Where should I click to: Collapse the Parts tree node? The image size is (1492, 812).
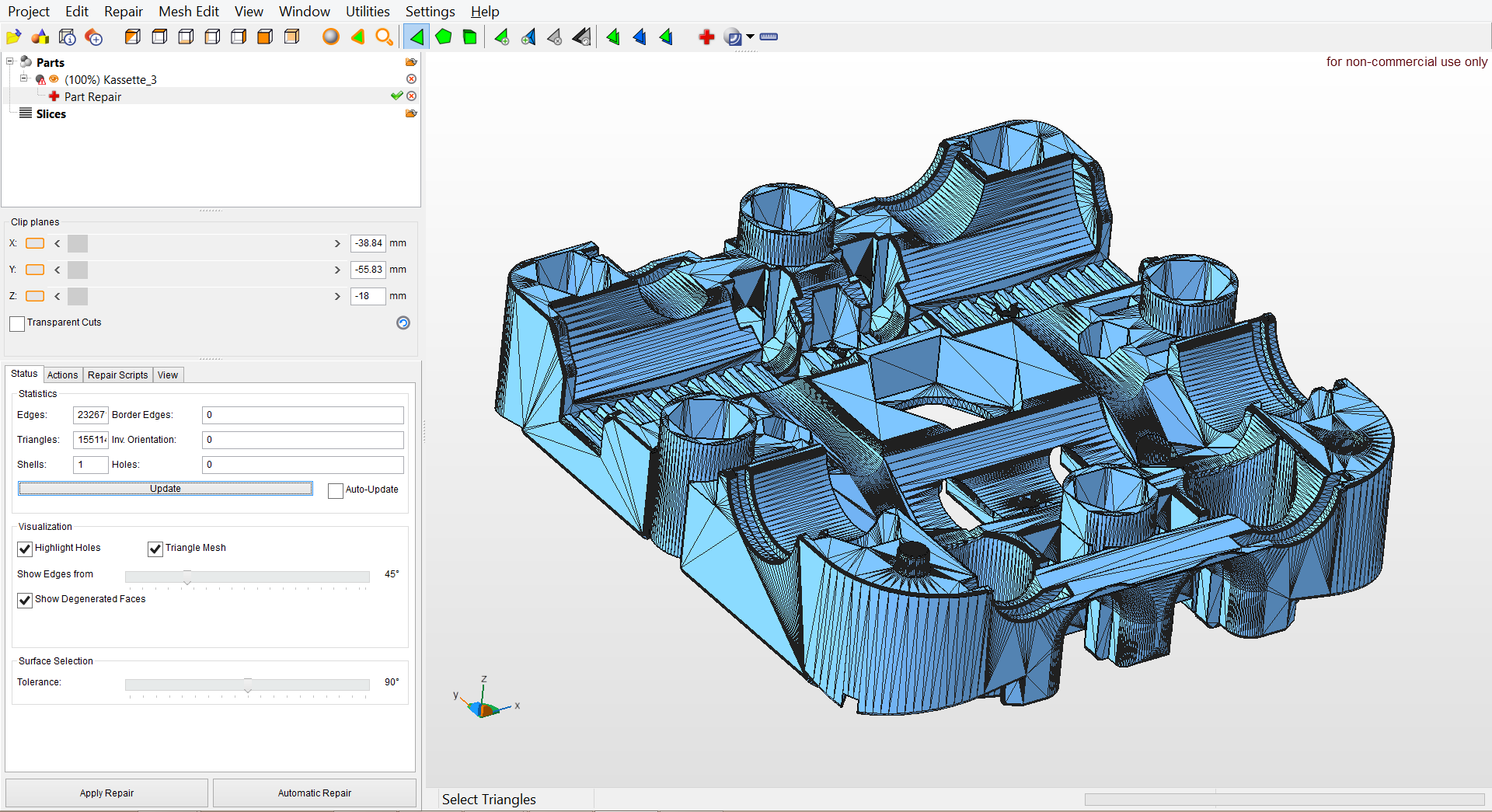pos(10,61)
